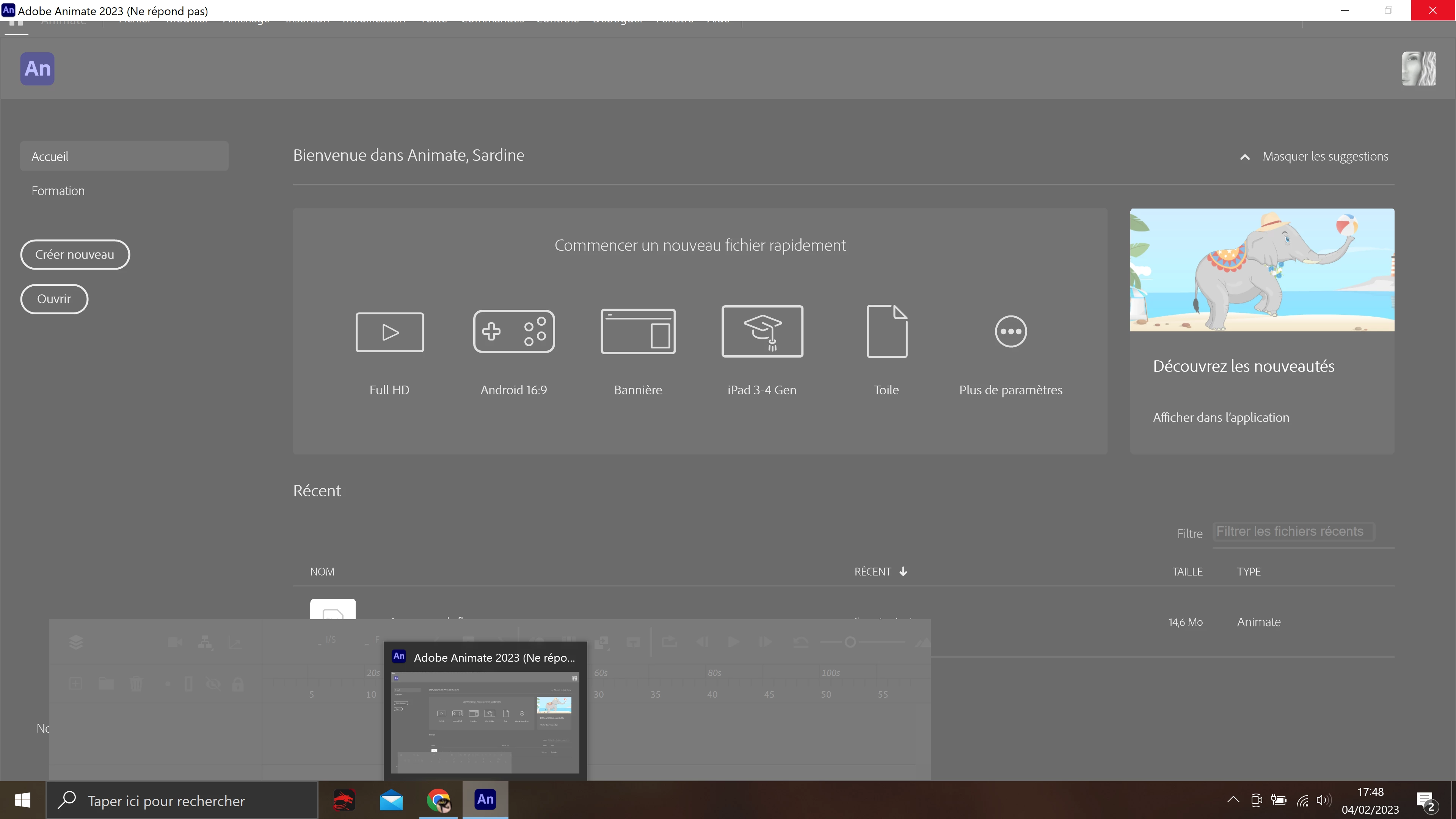Toggle hide all layers eye icon
This screenshot has width=1456, height=819.
[213, 684]
